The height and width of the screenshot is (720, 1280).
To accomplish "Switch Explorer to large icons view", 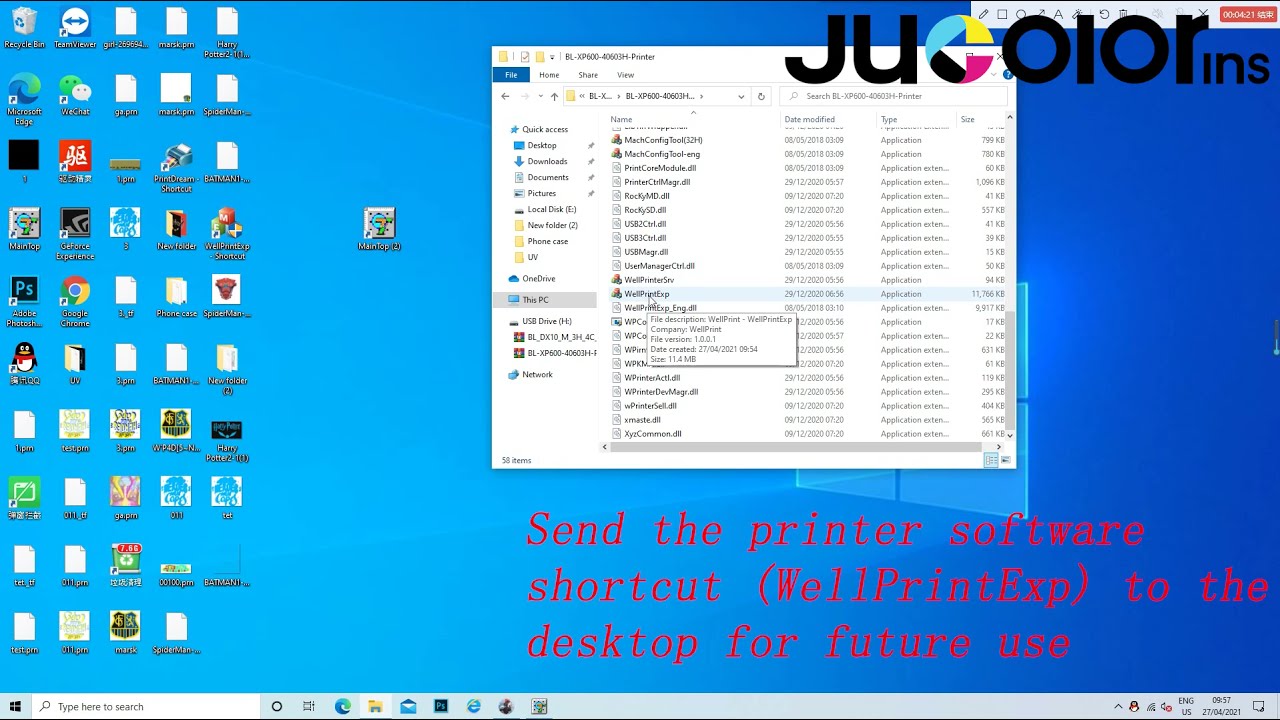I will (x=1006, y=460).
